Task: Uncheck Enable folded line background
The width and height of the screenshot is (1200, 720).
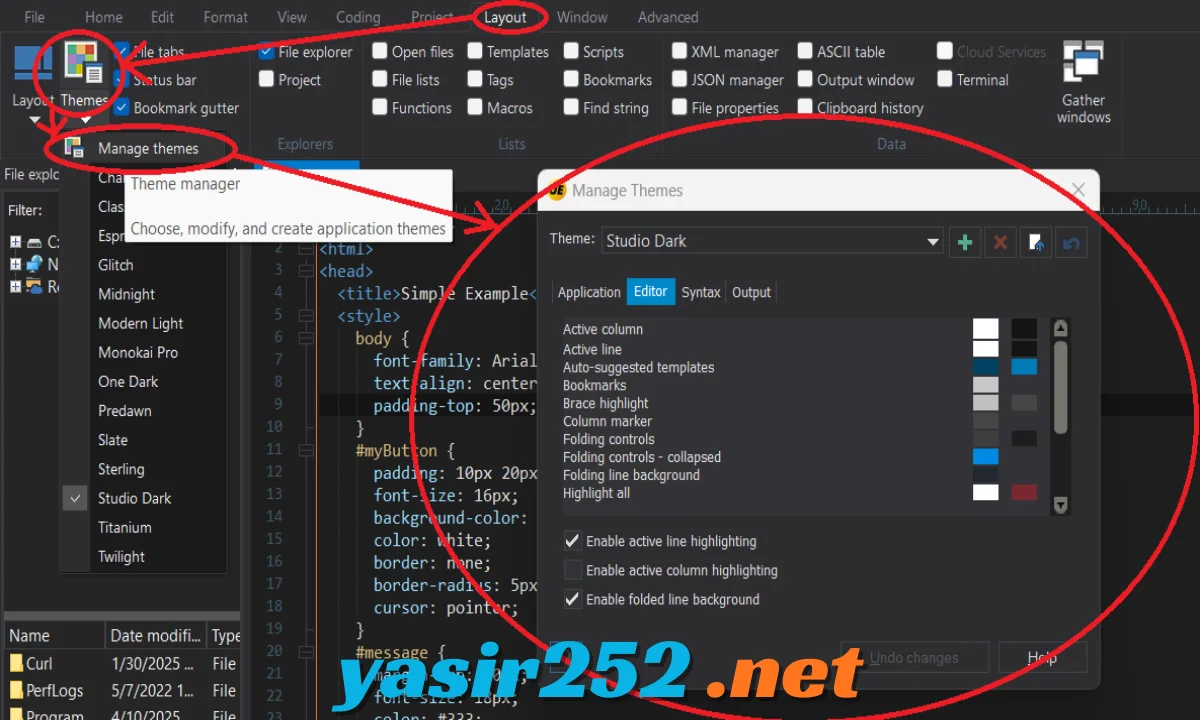Action: [572, 599]
